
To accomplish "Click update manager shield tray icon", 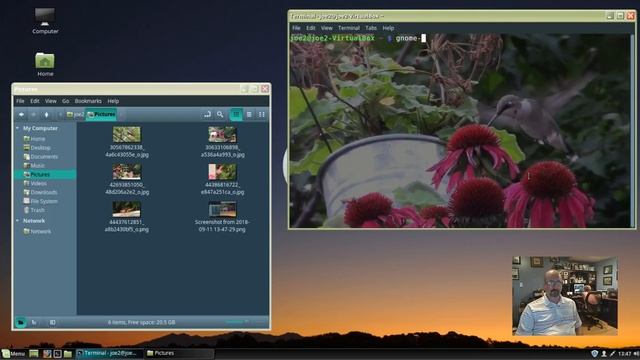I will point(595,353).
